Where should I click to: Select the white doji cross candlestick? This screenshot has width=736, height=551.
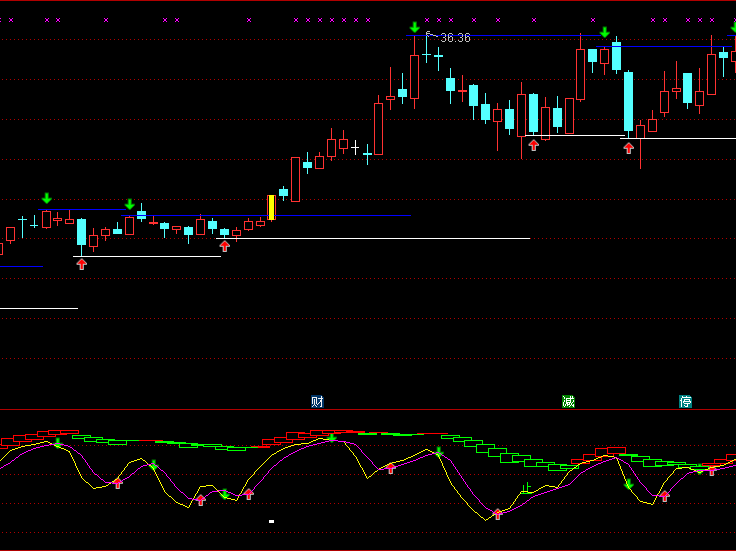(x=355, y=148)
